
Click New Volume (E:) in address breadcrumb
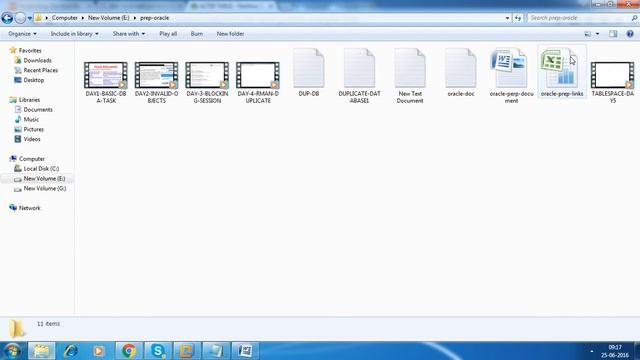tap(109, 18)
